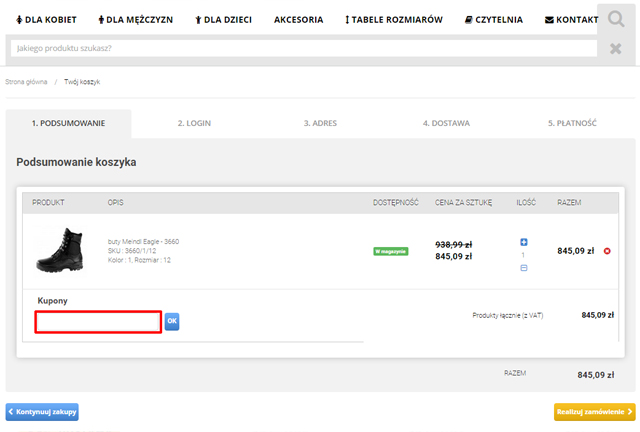Viewport: 640px width, 432px height.
Task: Click the Realizuj zamówienie button
Action: (x=594, y=412)
